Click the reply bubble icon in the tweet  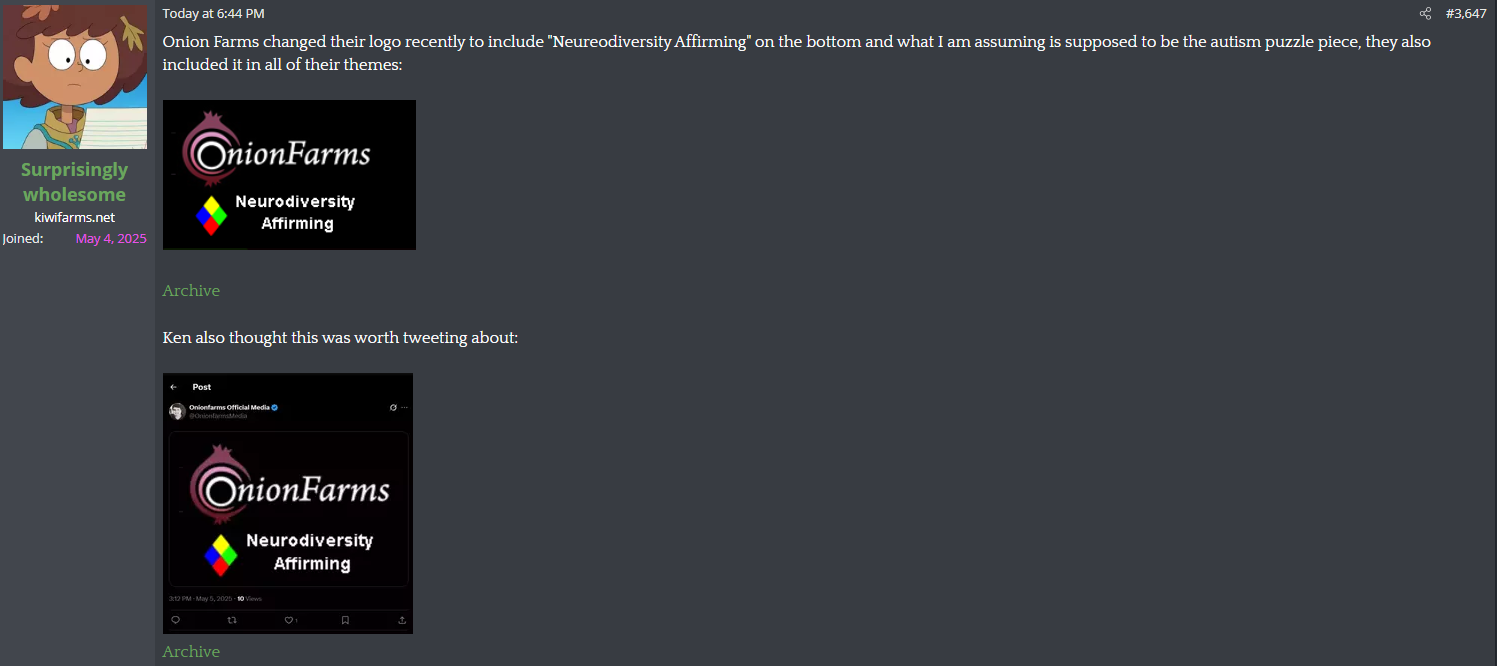point(175,620)
